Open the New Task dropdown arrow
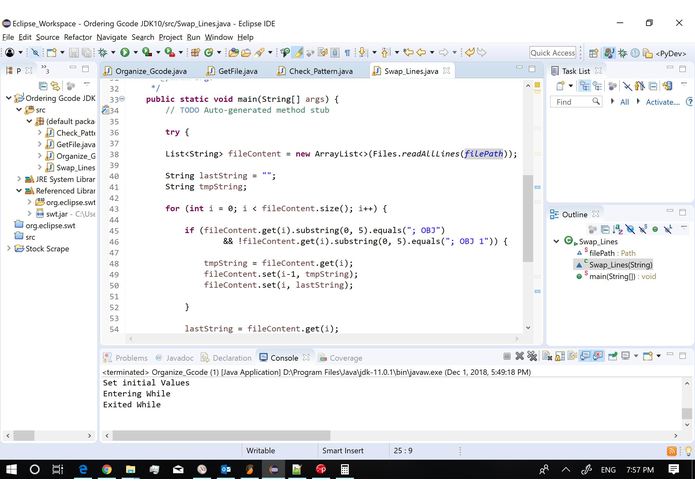 (x=571, y=86)
